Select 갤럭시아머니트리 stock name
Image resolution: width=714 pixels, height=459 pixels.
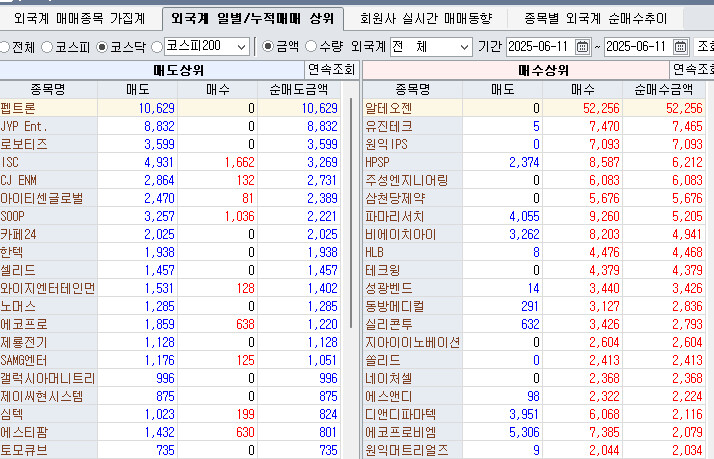(48, 378)
